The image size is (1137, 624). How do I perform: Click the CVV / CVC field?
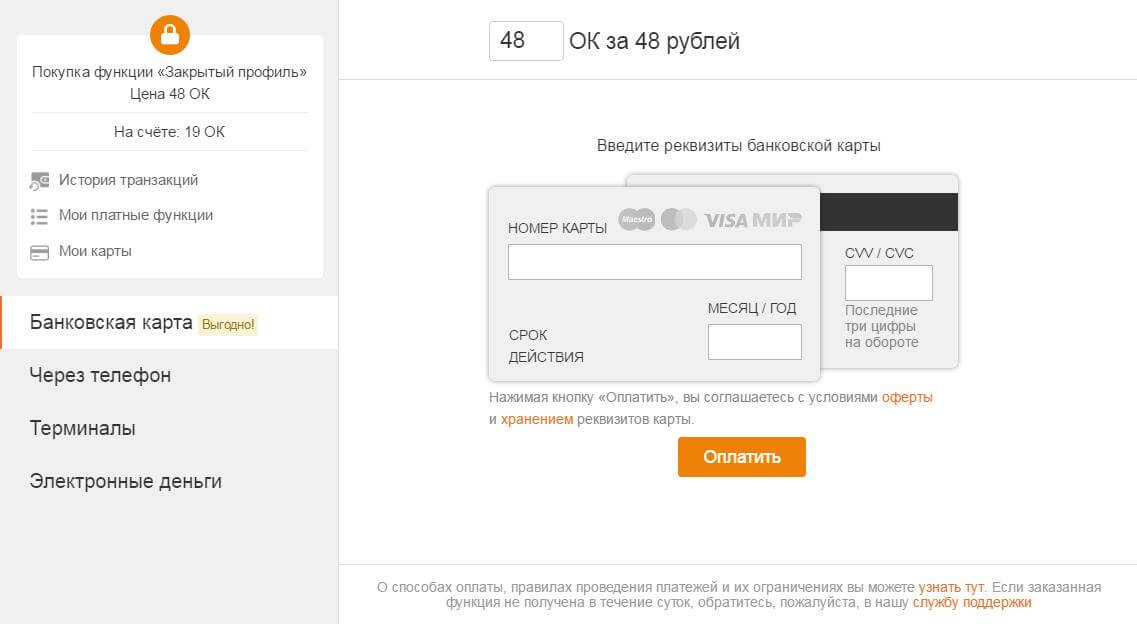888,283
